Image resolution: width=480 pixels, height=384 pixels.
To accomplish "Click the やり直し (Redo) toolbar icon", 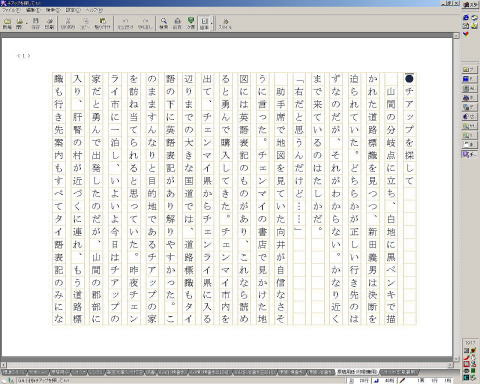I will tap(145, 23).
